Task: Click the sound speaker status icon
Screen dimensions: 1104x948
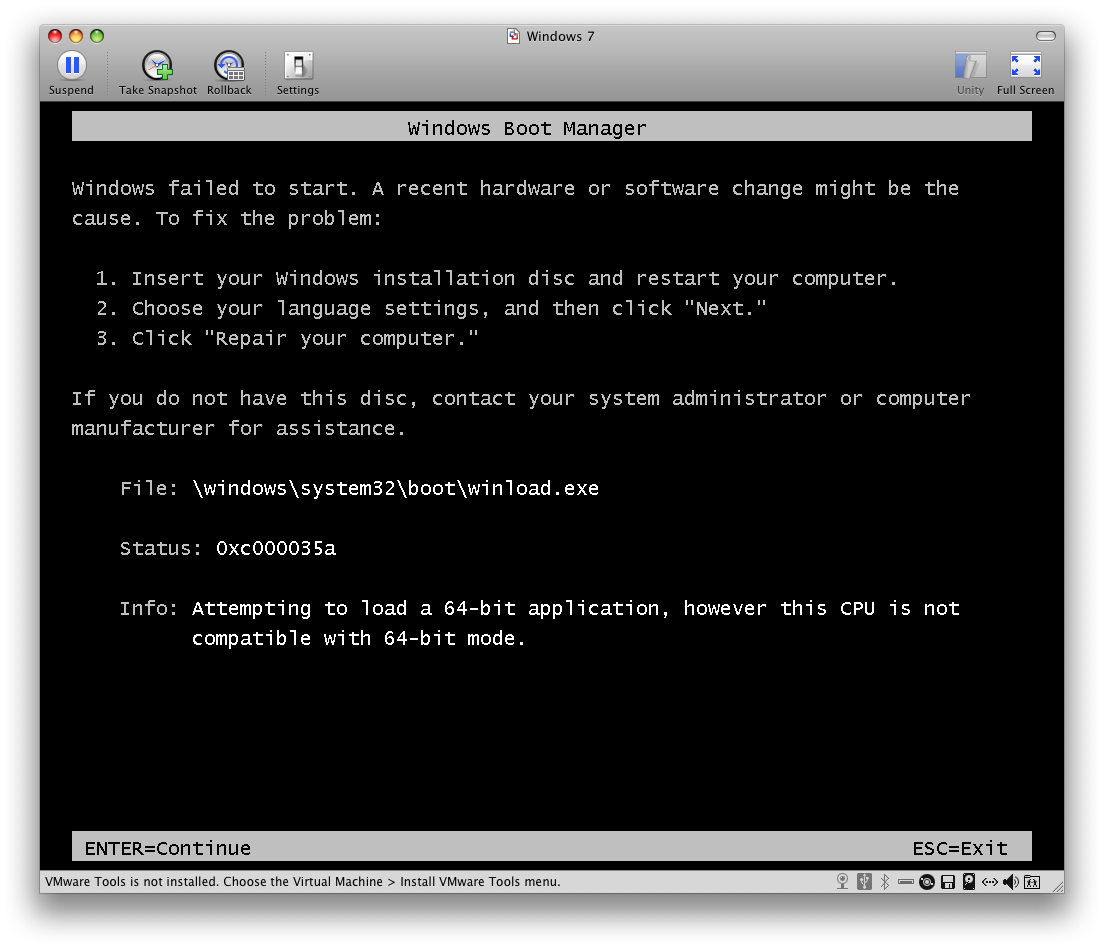Action: click(1011, 882)
